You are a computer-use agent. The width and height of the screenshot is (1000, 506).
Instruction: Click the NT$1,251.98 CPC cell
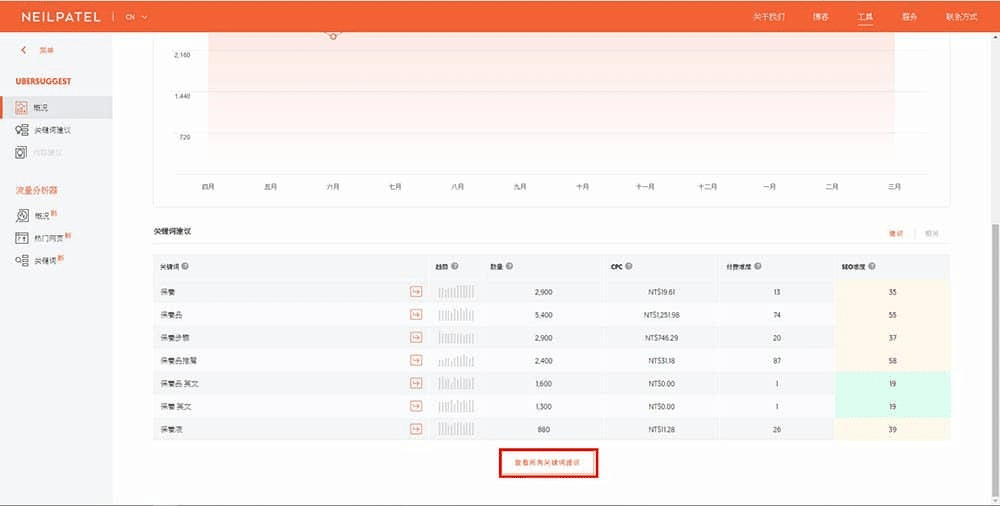pyautogui.click(x=661, y=315)
